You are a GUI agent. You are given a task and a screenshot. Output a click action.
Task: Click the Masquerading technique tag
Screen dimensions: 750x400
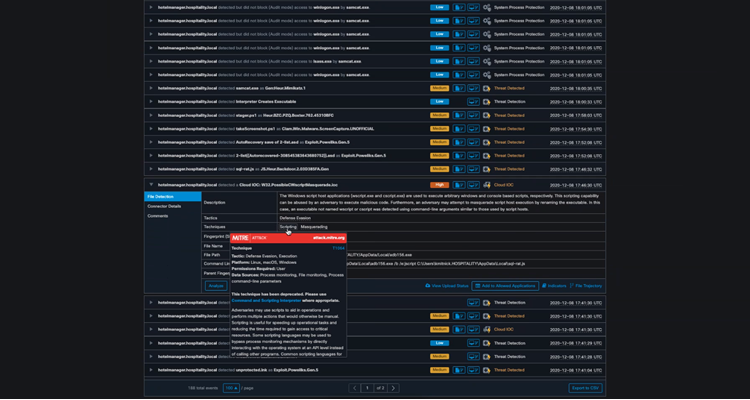[x=314, y=227]
